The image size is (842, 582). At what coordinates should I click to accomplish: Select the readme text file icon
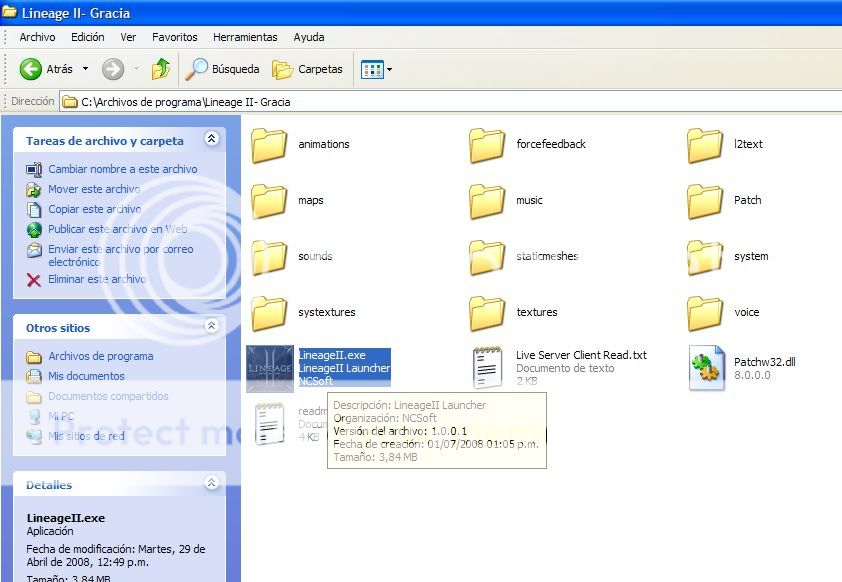pos(270,424)
